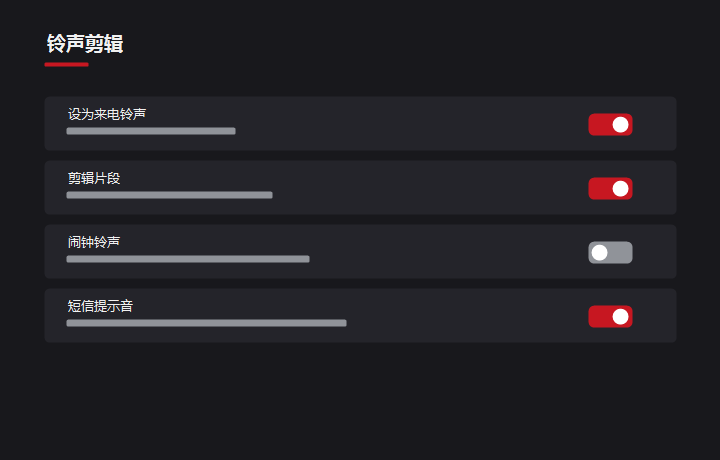The width and height of the screenshot is (720, 460).
Task: Switch off the 短信提示音 toggle
Action: (x=610, y=317)
